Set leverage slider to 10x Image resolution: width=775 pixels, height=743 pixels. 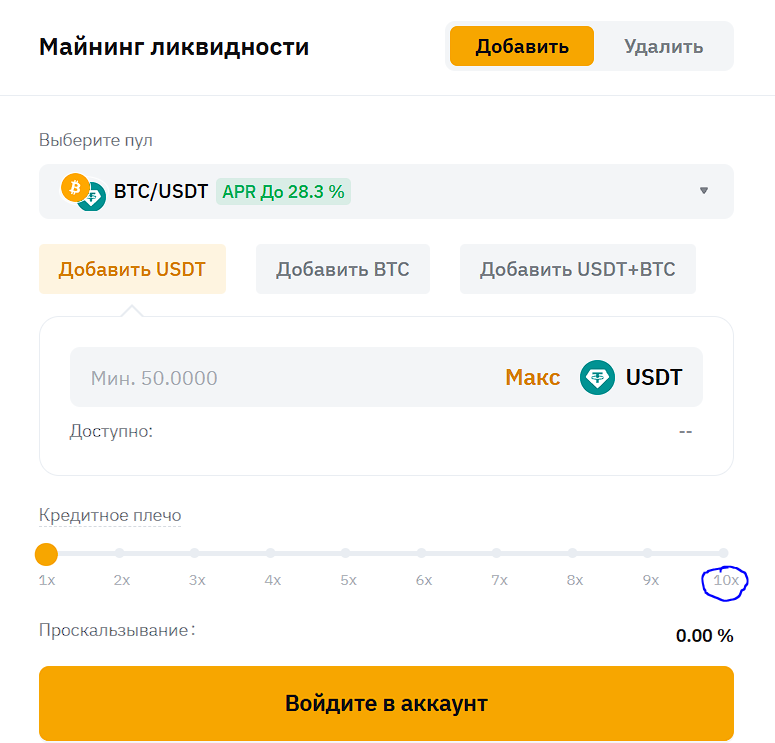click(723, 553)
